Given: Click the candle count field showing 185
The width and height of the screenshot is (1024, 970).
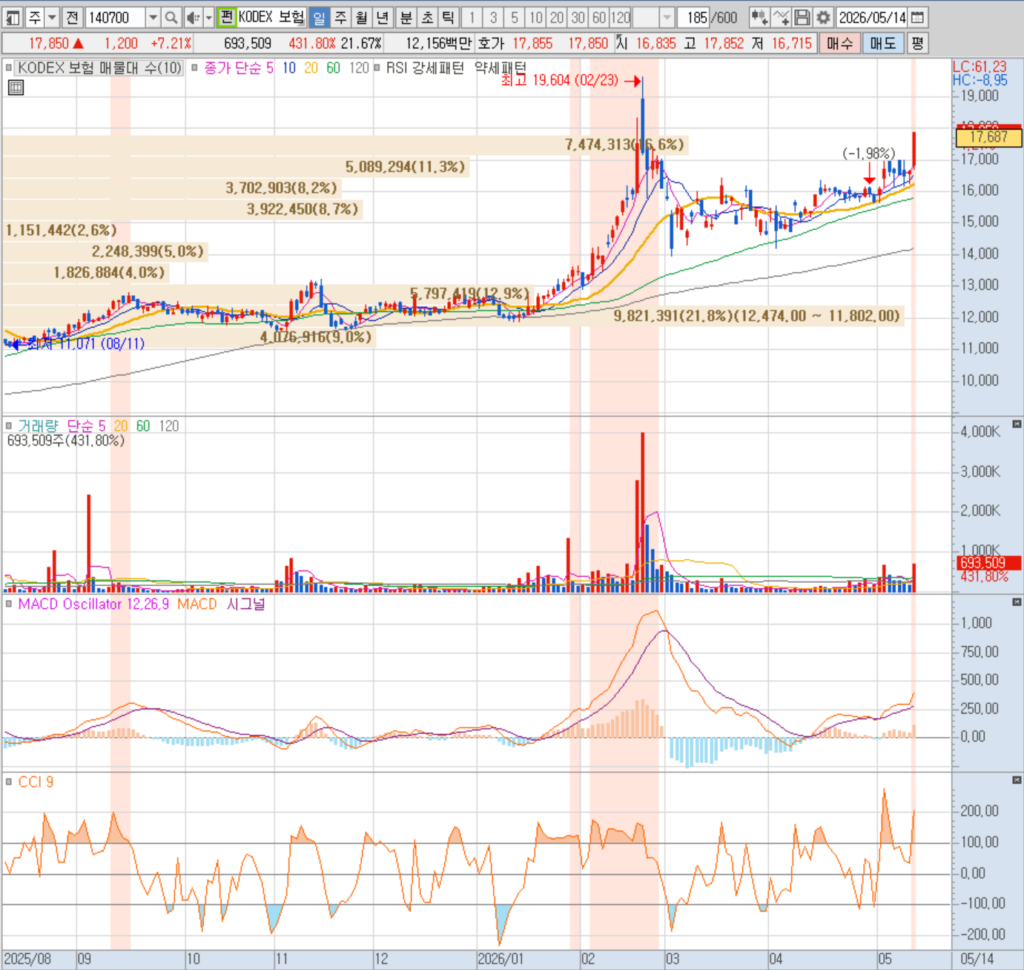Looking at the screenshot, I should 696,18.
